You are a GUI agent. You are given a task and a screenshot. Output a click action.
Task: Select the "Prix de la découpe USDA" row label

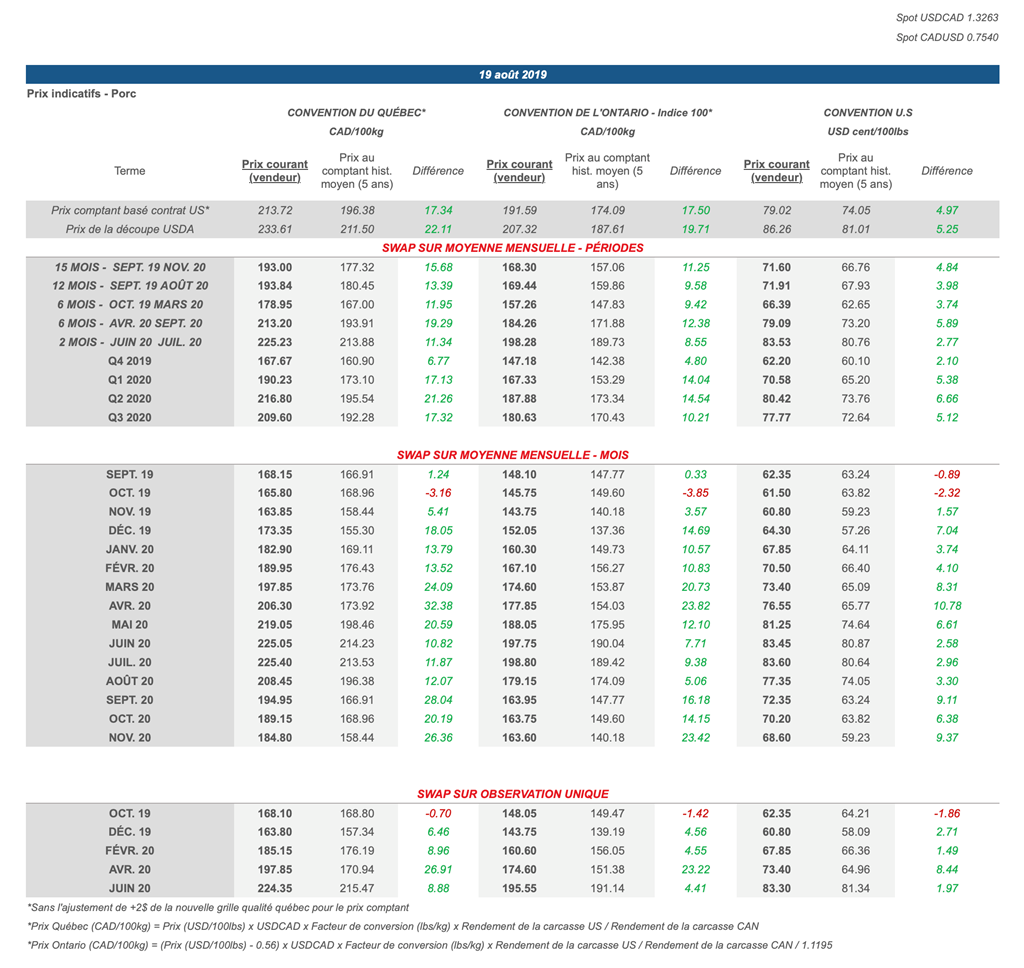(x=129, y=229)
